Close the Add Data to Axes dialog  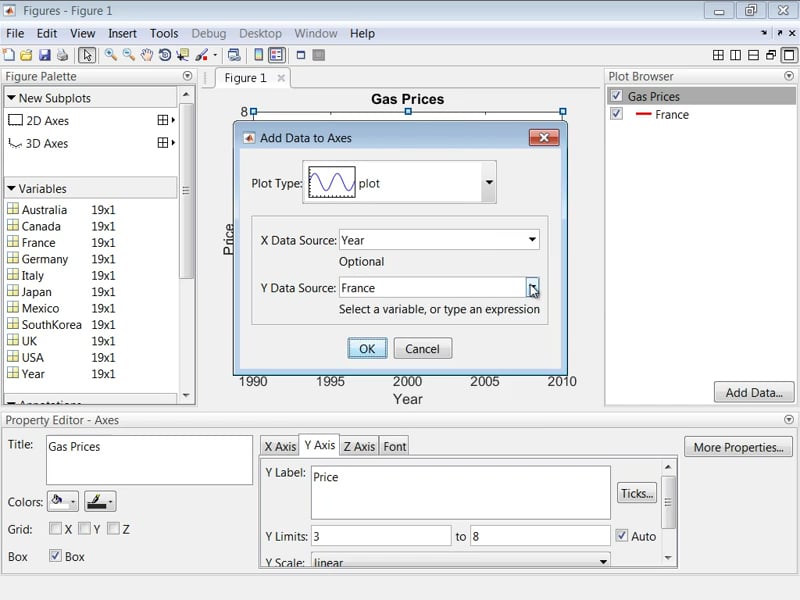[544, 137]
